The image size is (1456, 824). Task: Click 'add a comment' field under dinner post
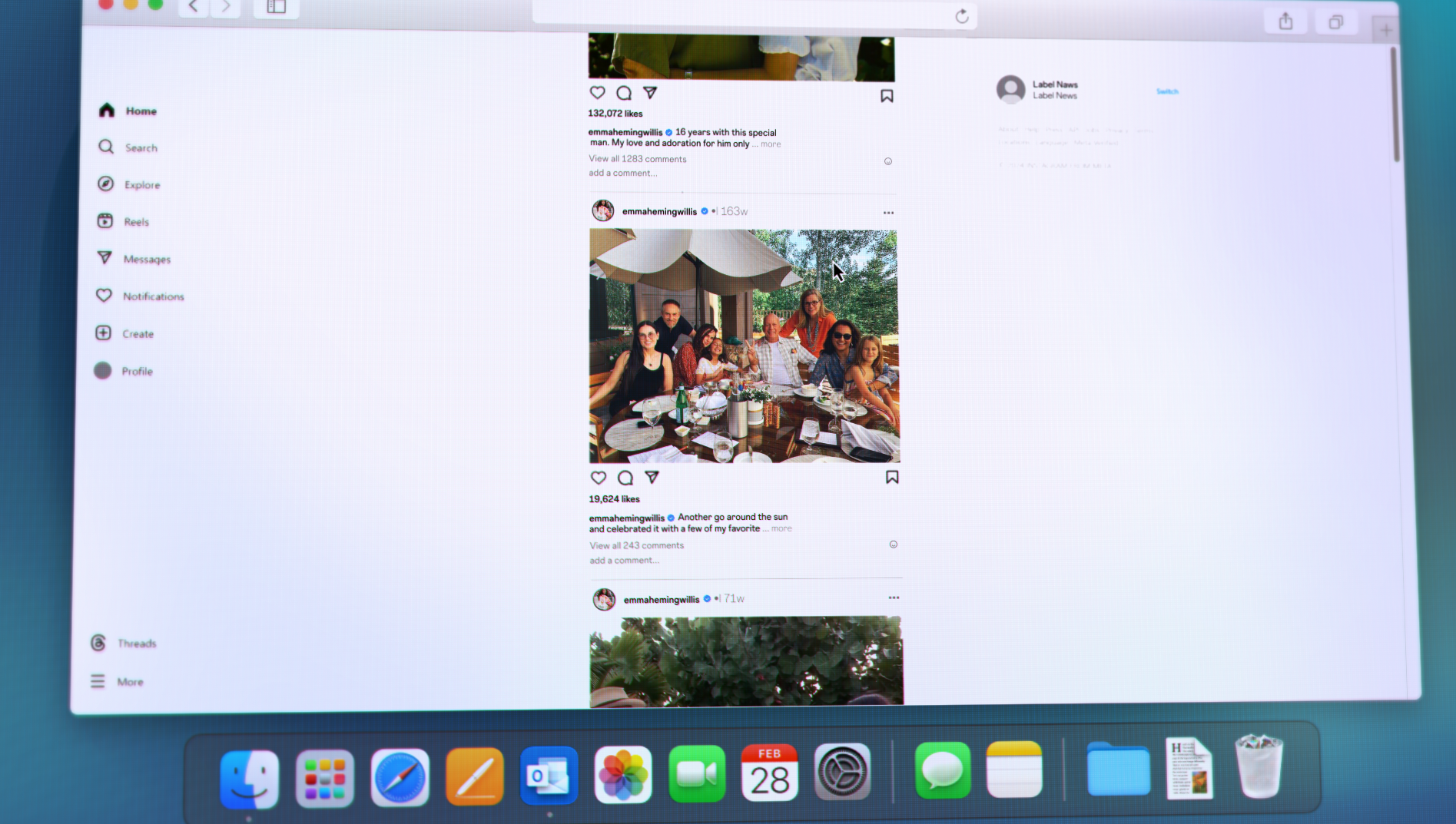coord(624,561)
